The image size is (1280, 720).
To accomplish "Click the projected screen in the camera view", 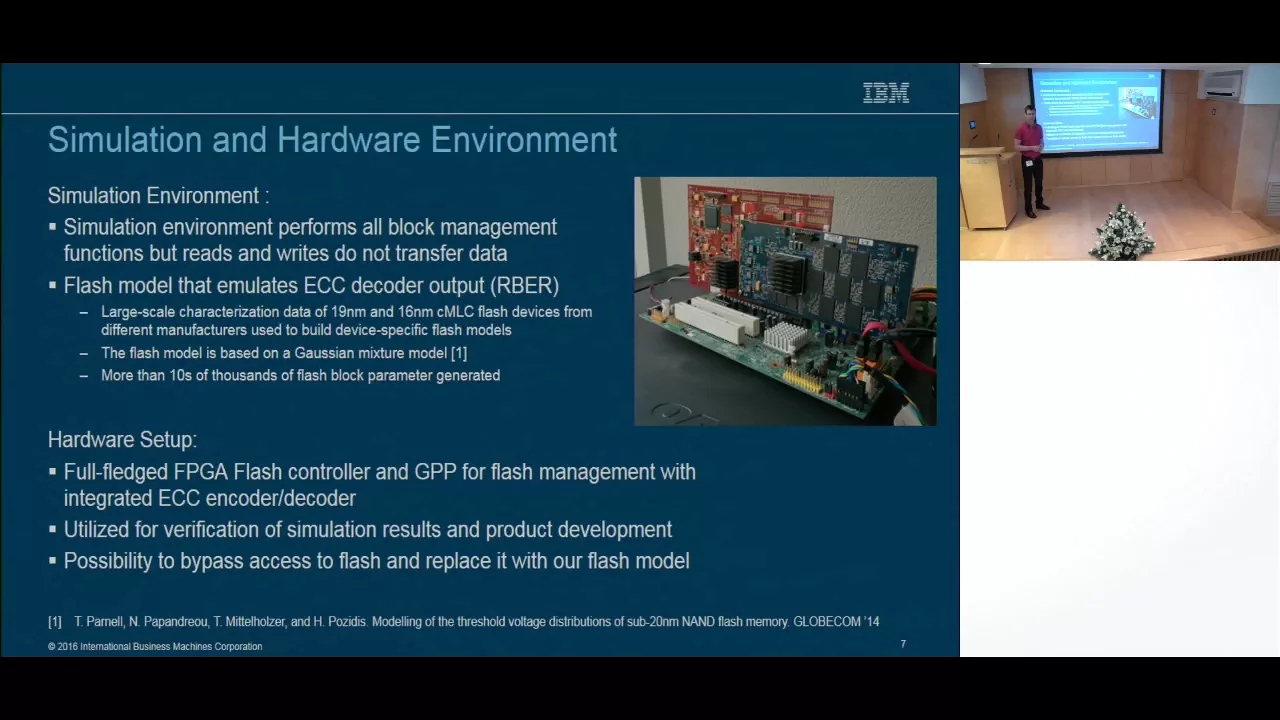I will 1097,109.
